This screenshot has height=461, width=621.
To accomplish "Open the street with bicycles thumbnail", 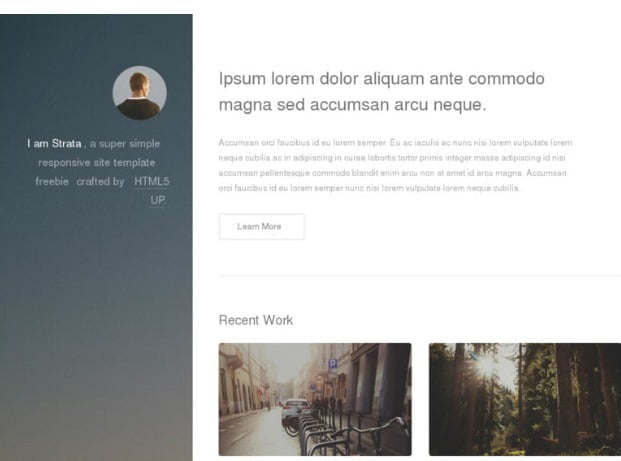I will 315,399.
